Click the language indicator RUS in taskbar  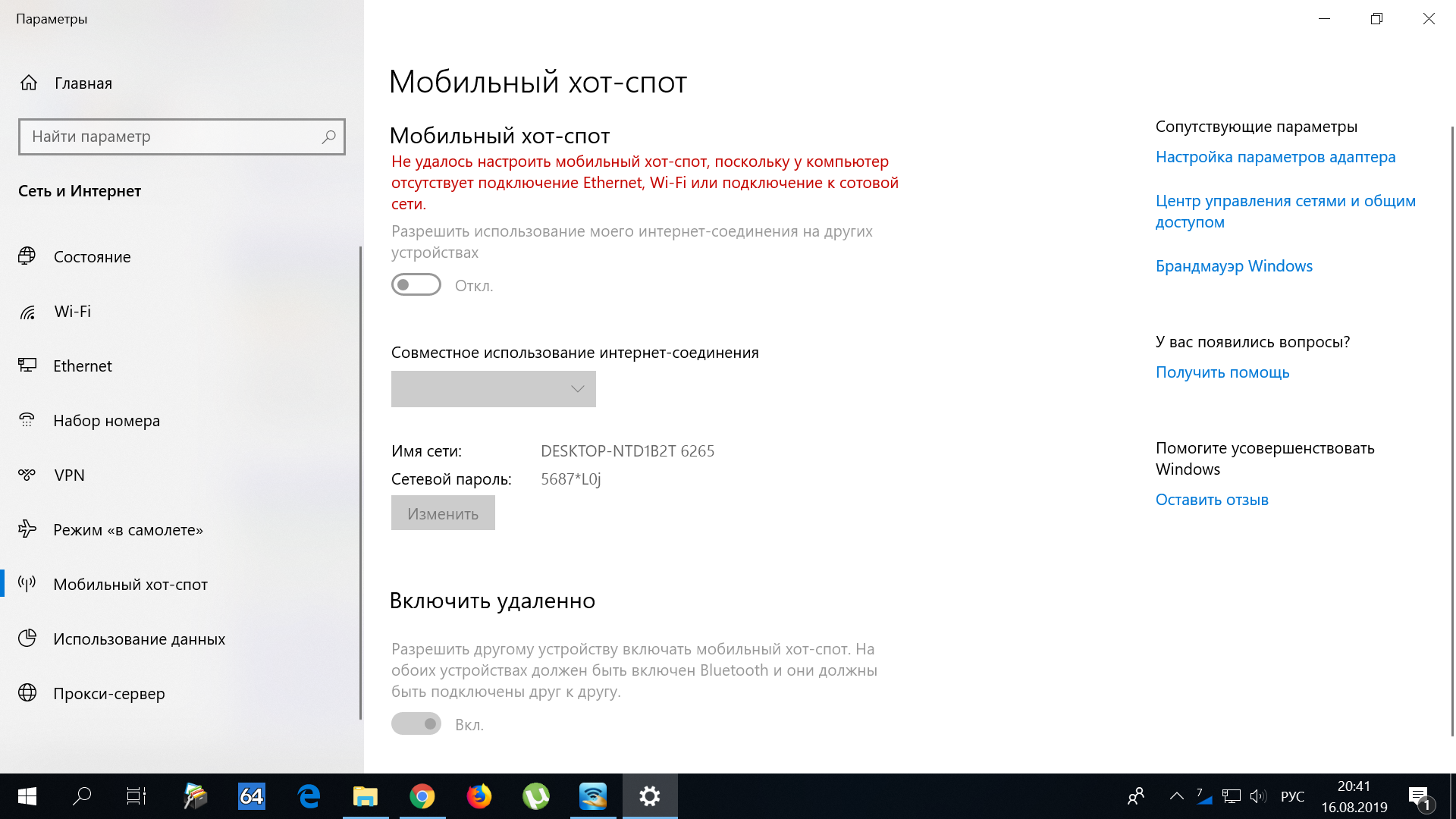click(x=1292, y=795)
